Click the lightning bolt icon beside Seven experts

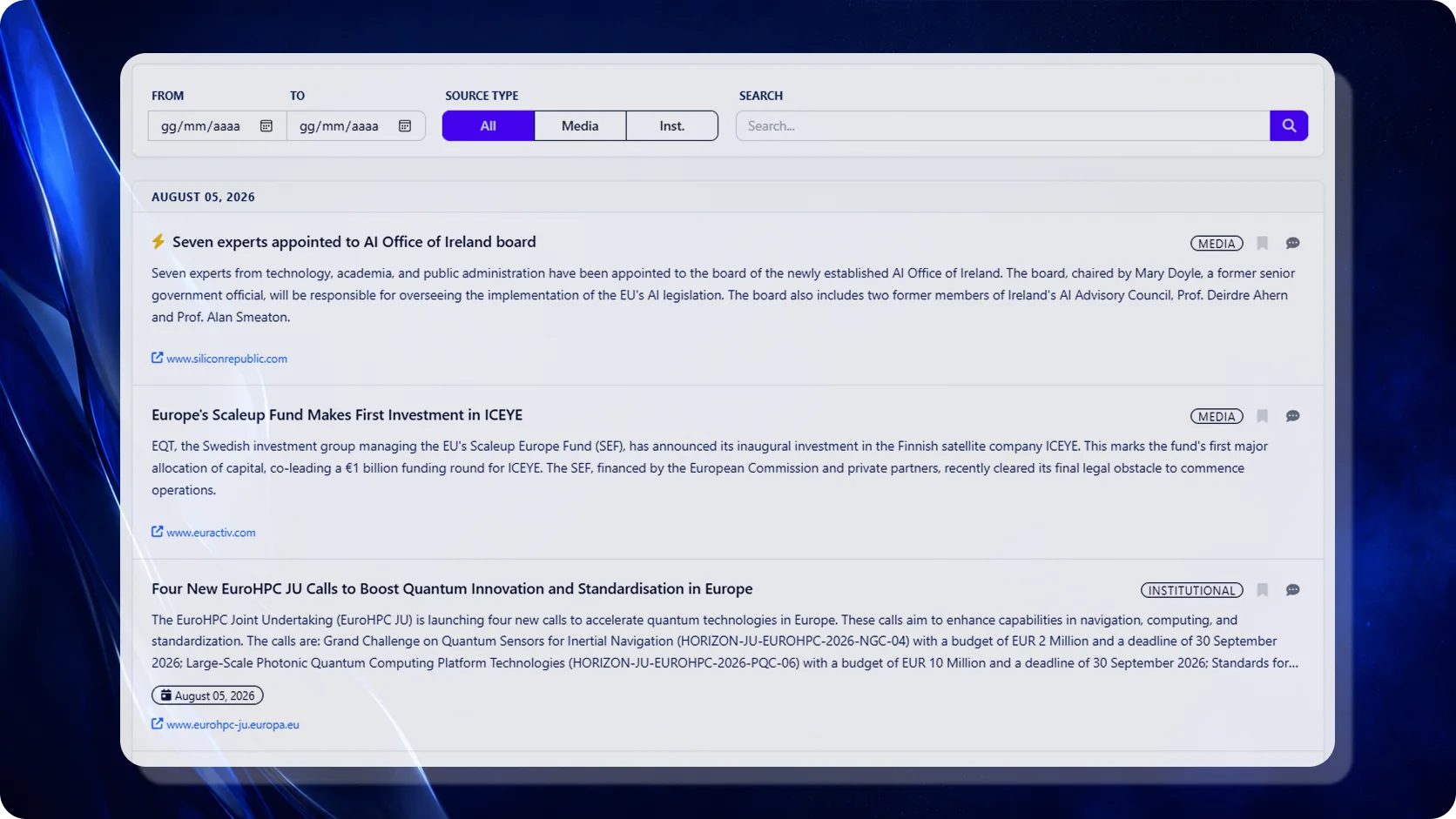point(158,242)
